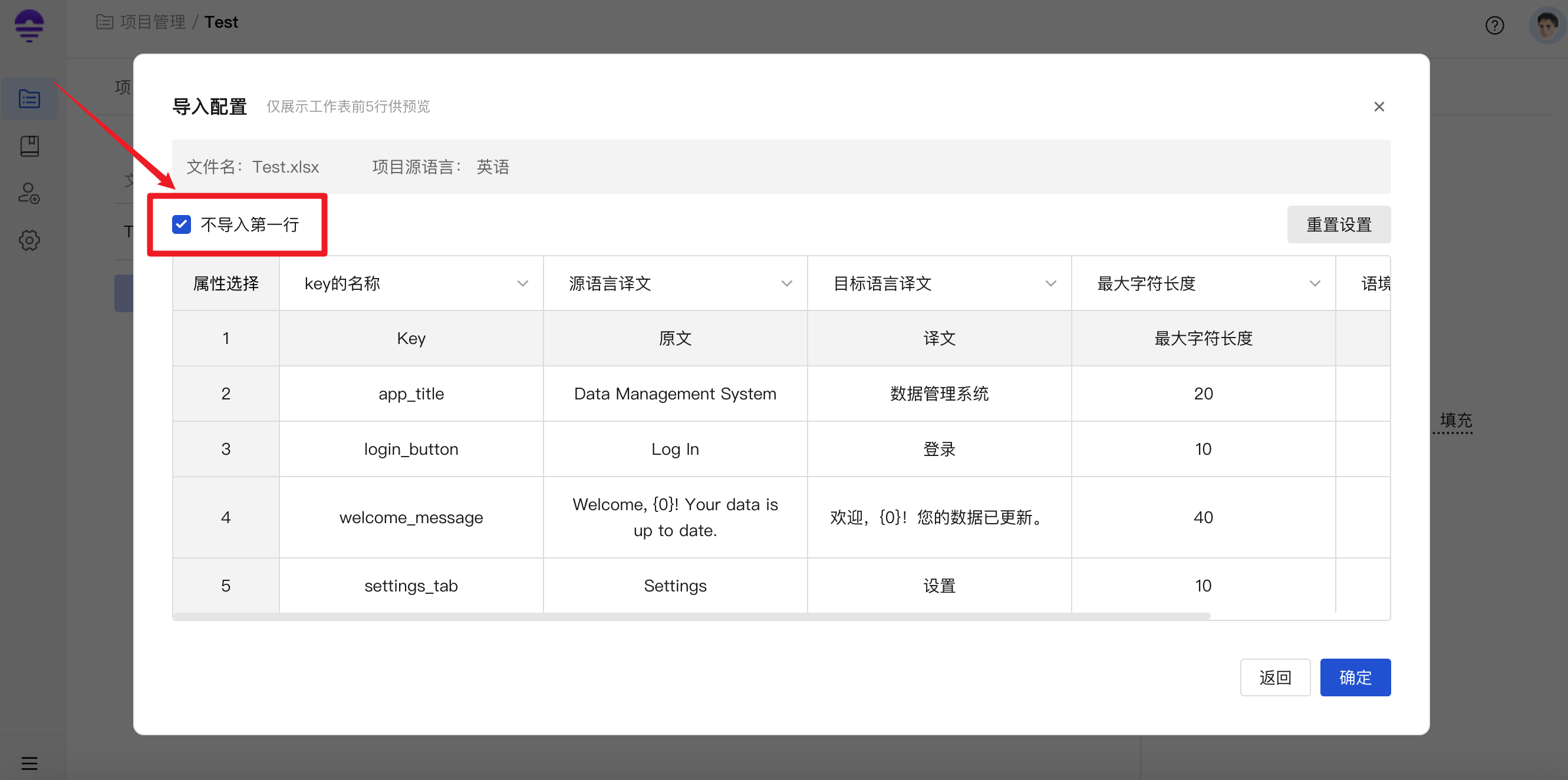
Task: Select the app_title cell
Action: [411, 394]
